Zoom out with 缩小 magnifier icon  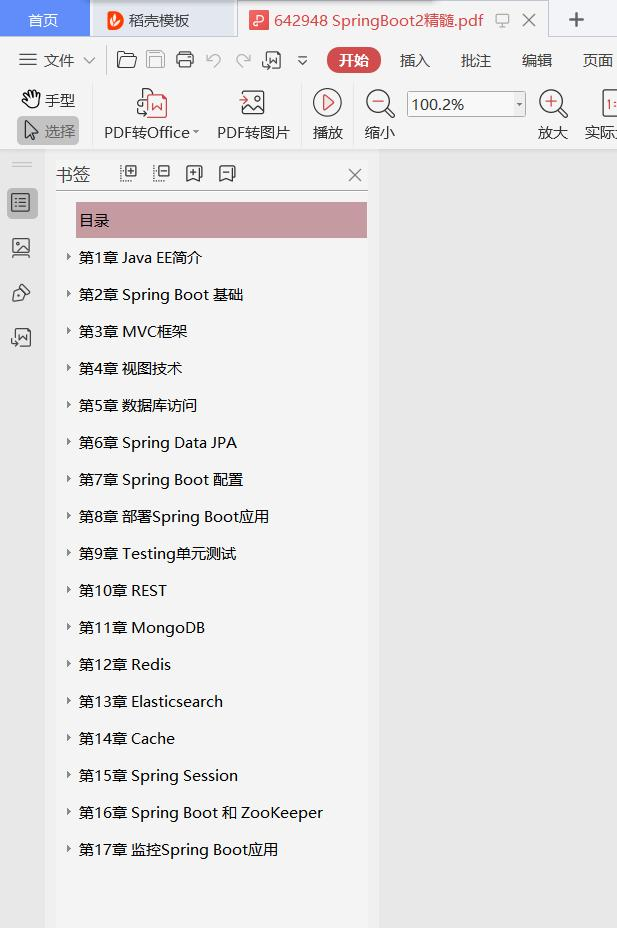tap(380, 114)
